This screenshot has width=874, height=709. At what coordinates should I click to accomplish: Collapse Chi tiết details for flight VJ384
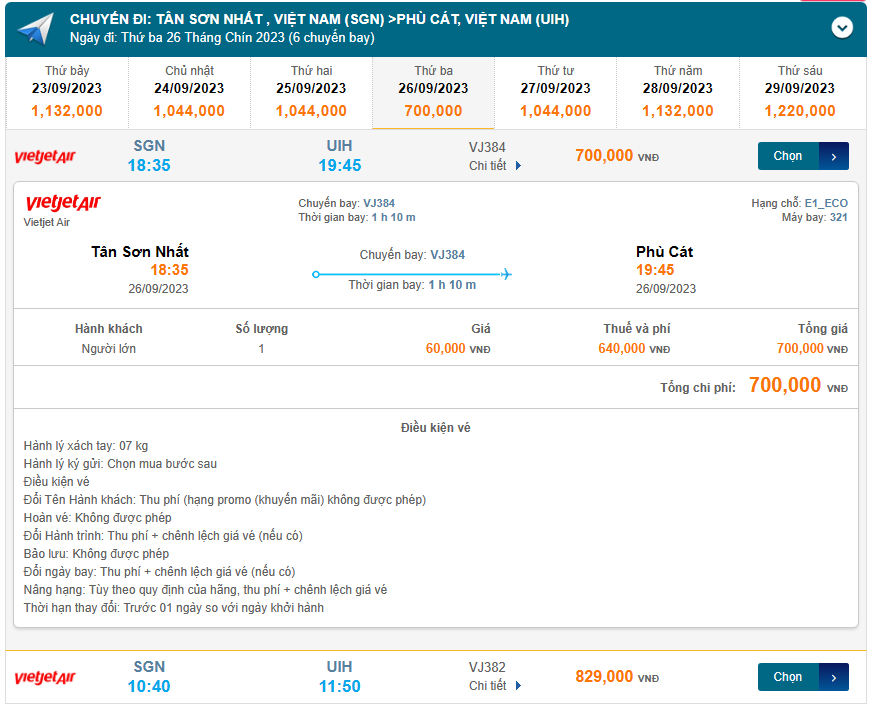coord(495,166)
